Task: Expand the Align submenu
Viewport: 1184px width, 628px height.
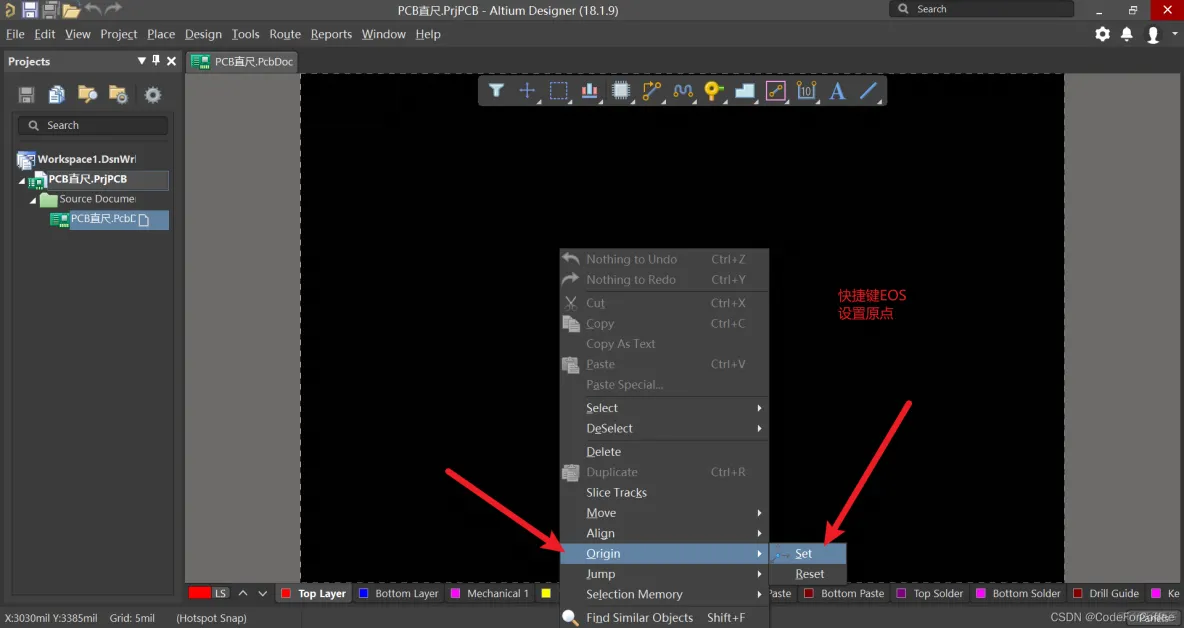Action: (x=664, y=533)
